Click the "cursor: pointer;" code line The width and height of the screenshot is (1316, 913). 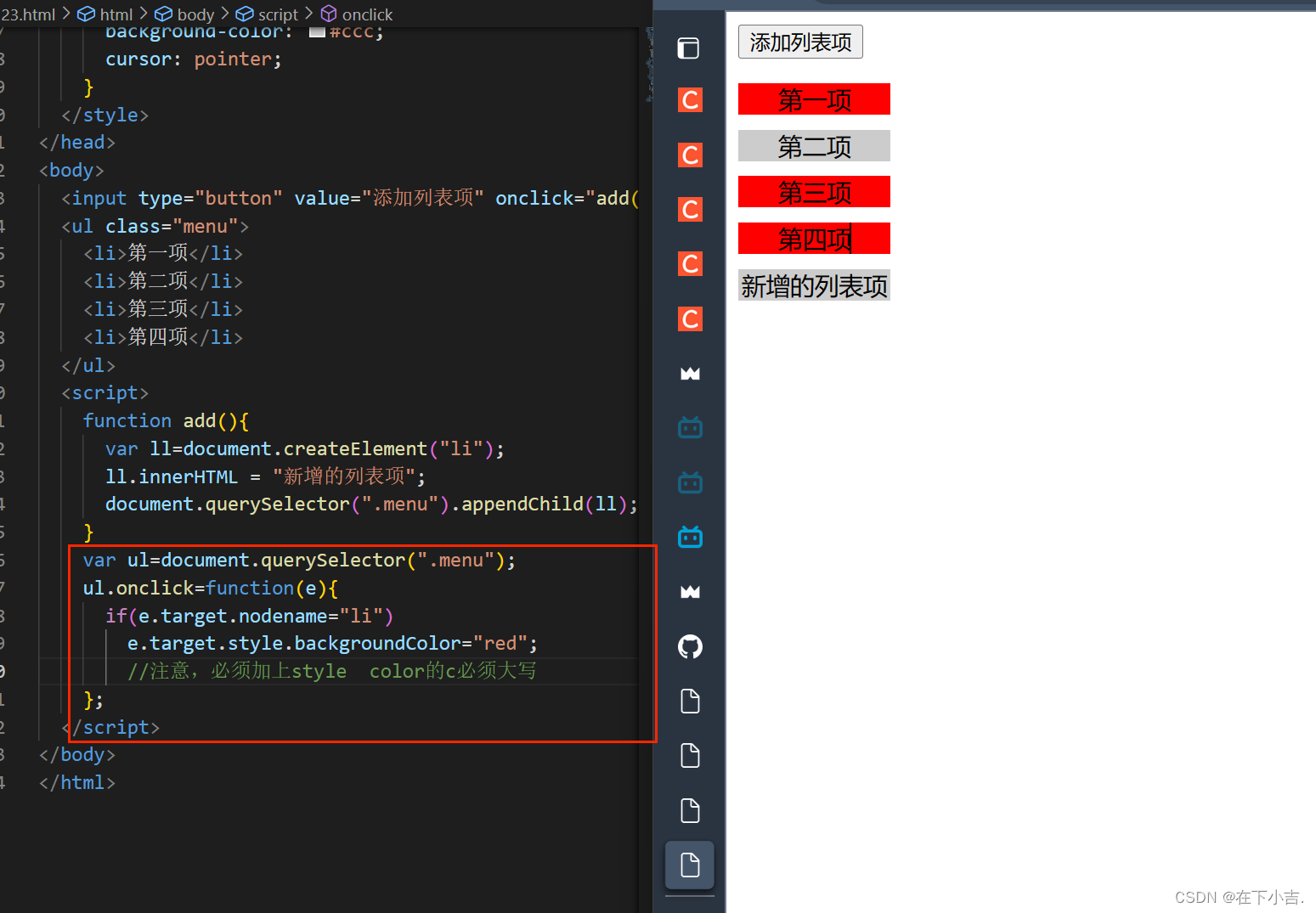[194, 59]
